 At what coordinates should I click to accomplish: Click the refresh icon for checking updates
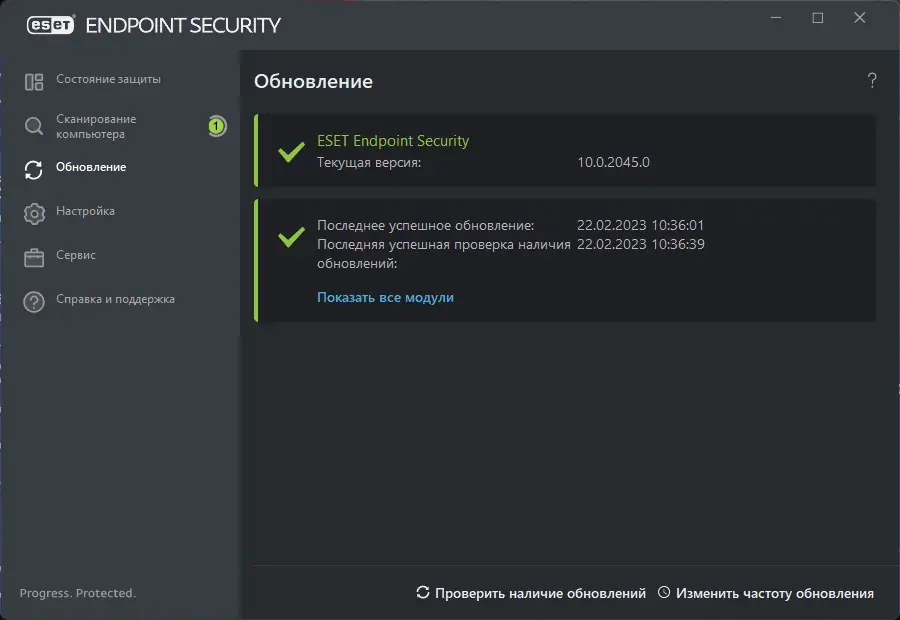click(x=423, y=593)
